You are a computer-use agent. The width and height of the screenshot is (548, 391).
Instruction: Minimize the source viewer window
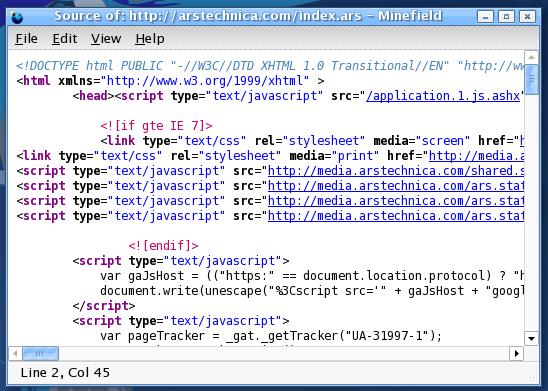pos(485,16)
